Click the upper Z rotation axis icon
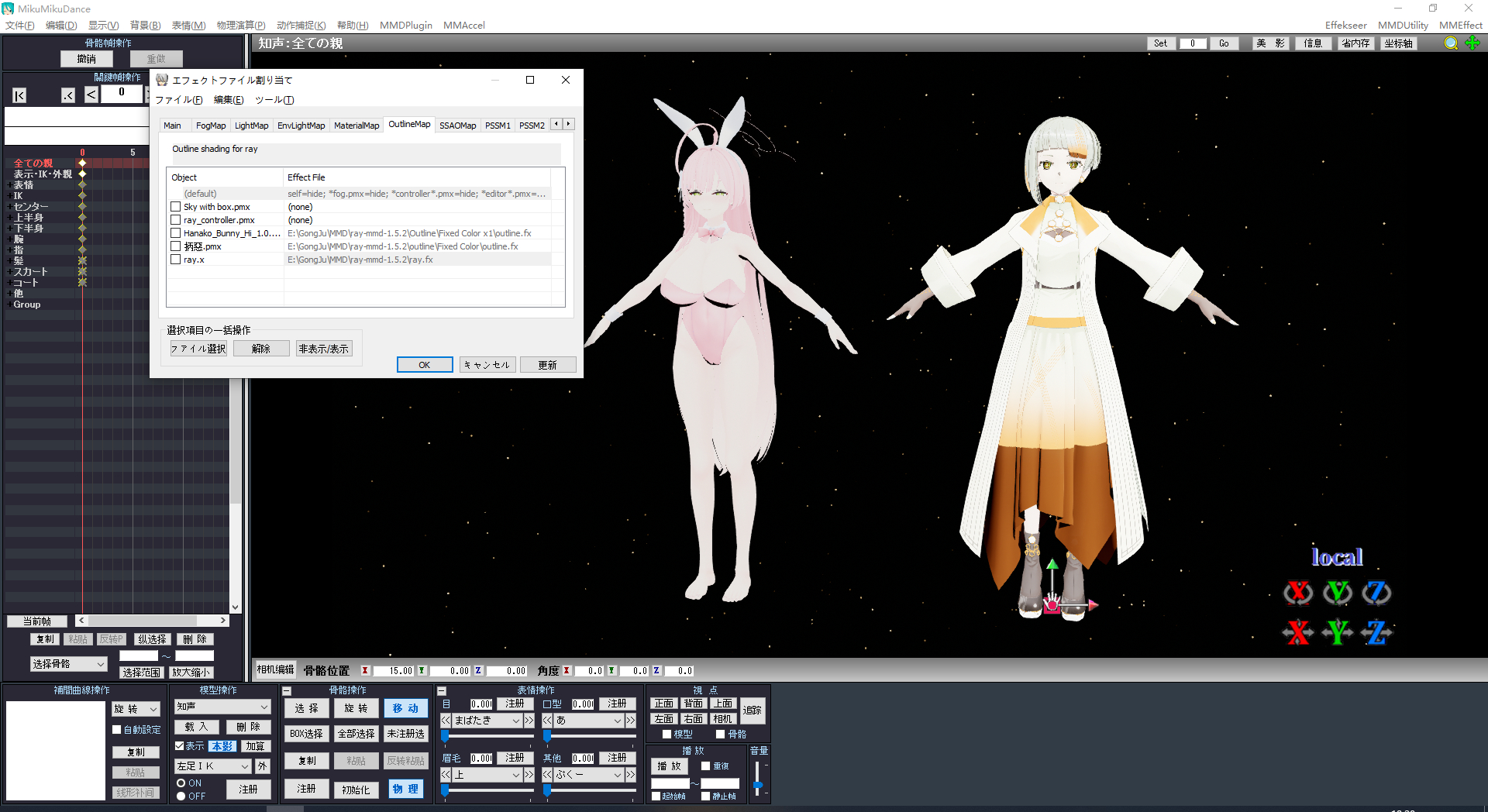Image resolution: width=1488 pixels, height=812 pixels. click(1376, 593)
